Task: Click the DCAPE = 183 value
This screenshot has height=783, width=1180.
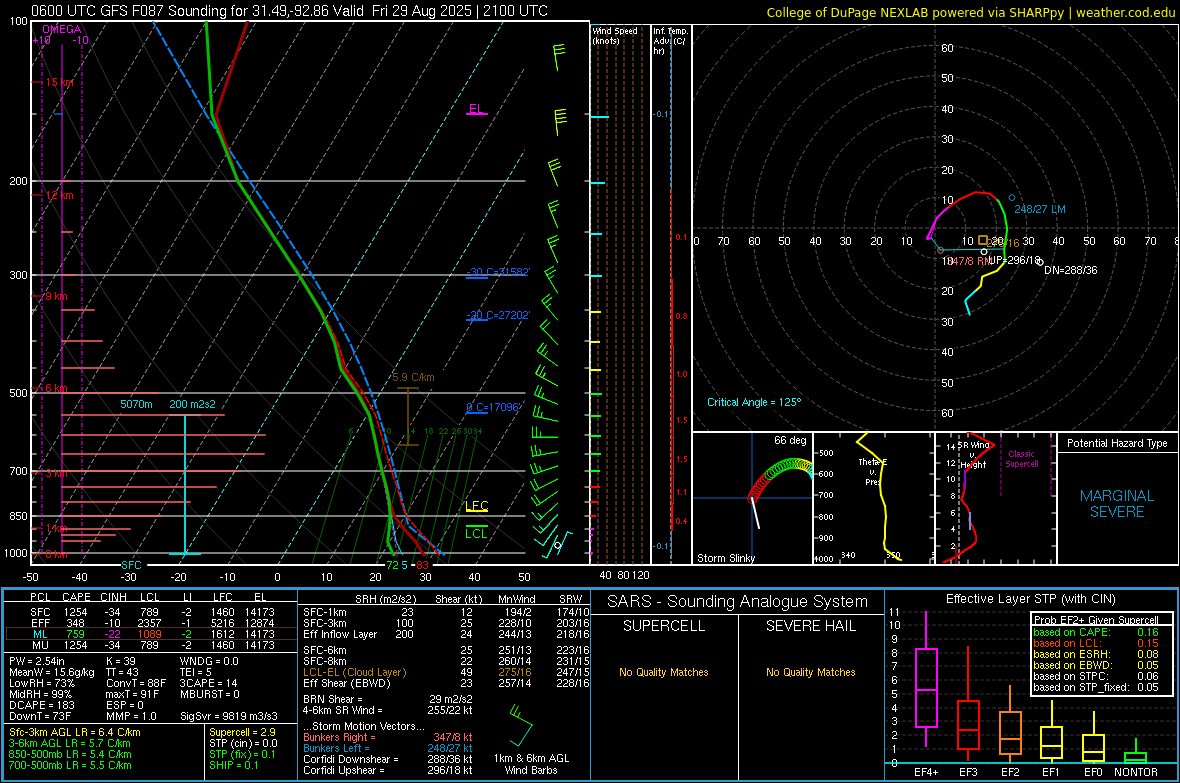Action: pyautogui.click(x=42, y=705)
